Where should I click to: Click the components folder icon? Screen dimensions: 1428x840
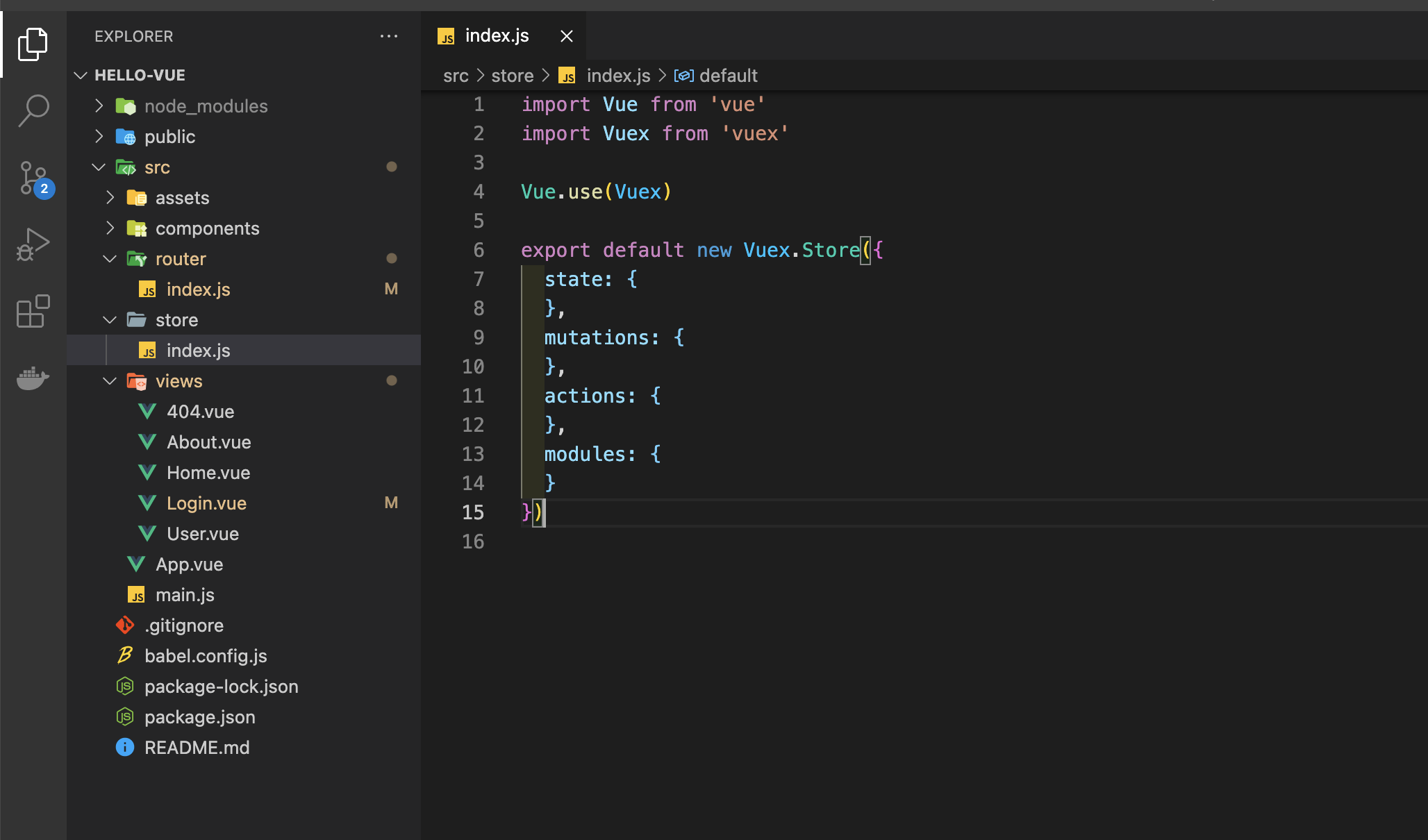coord(137,228)
